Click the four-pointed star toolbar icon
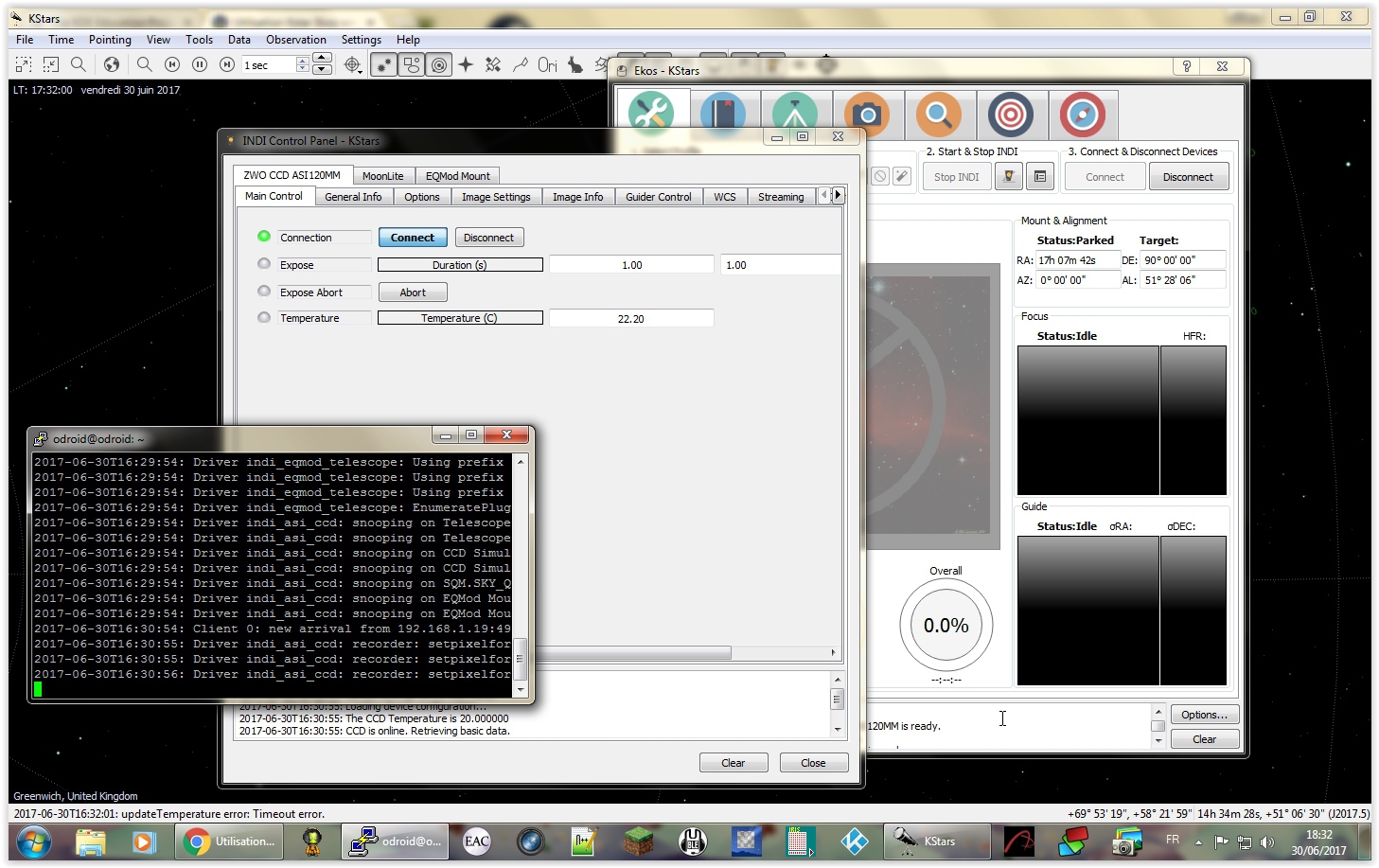The image size is (1379, 868). coord(466,64)
